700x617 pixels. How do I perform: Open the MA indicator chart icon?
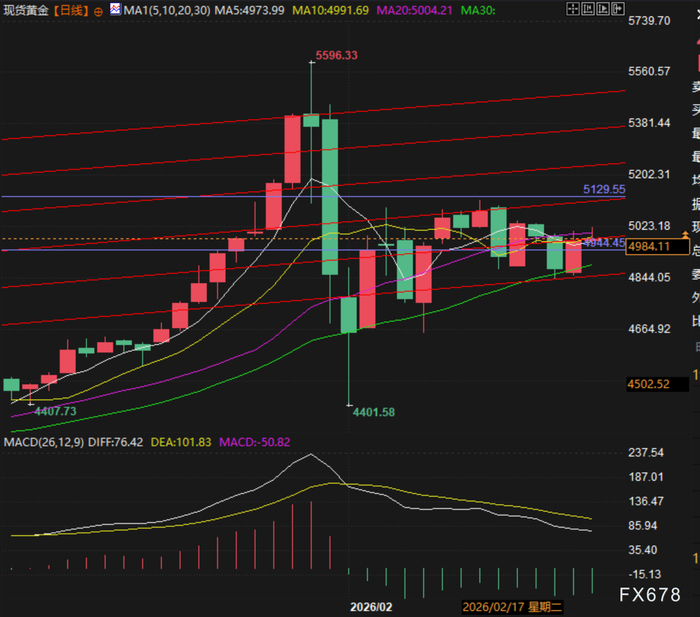pyautogui.click(x=115, y=8)
